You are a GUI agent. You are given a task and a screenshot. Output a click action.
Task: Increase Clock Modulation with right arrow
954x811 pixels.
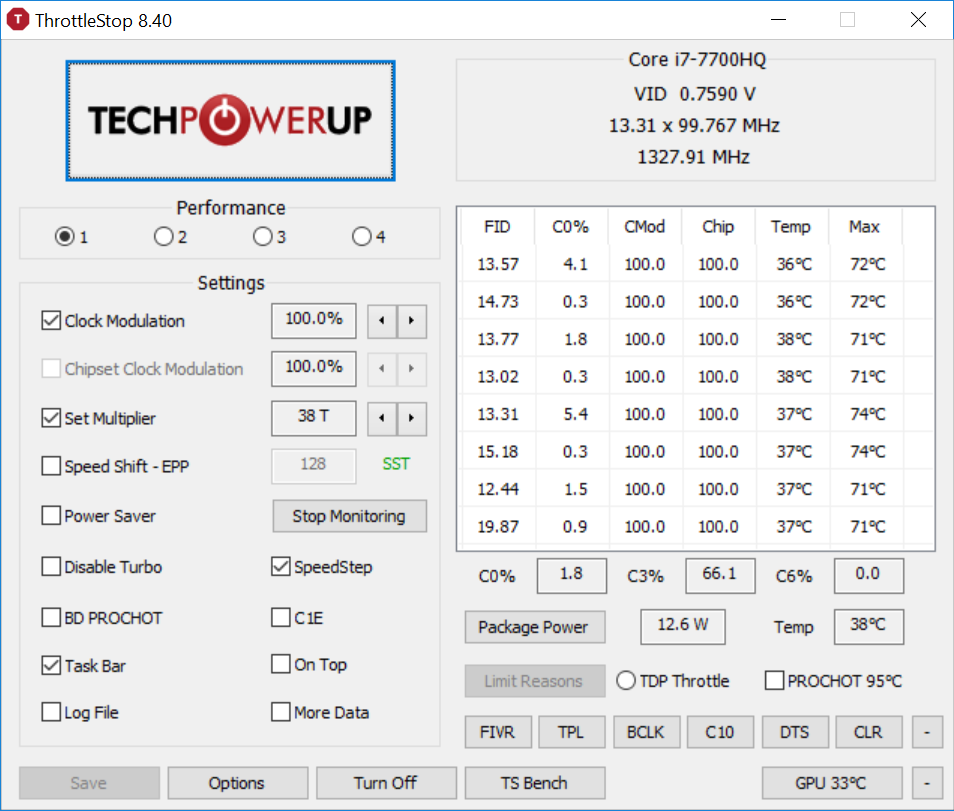tap(412, 321)
